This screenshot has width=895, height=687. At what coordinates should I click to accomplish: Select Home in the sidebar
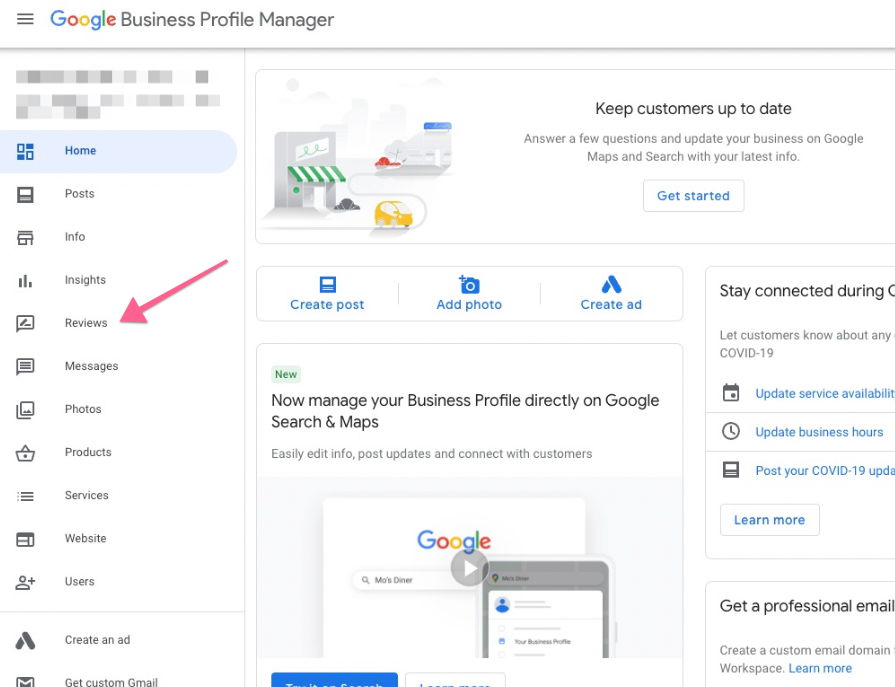point(80,151)
